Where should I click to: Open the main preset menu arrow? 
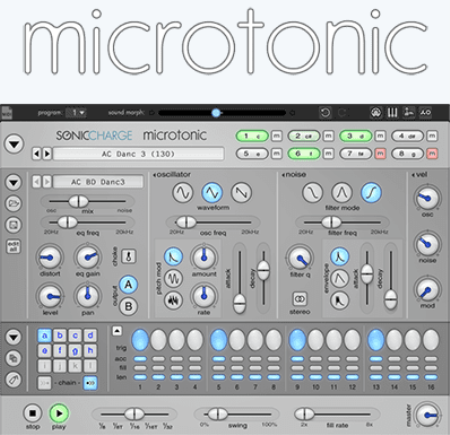click(x=14, y=144)
